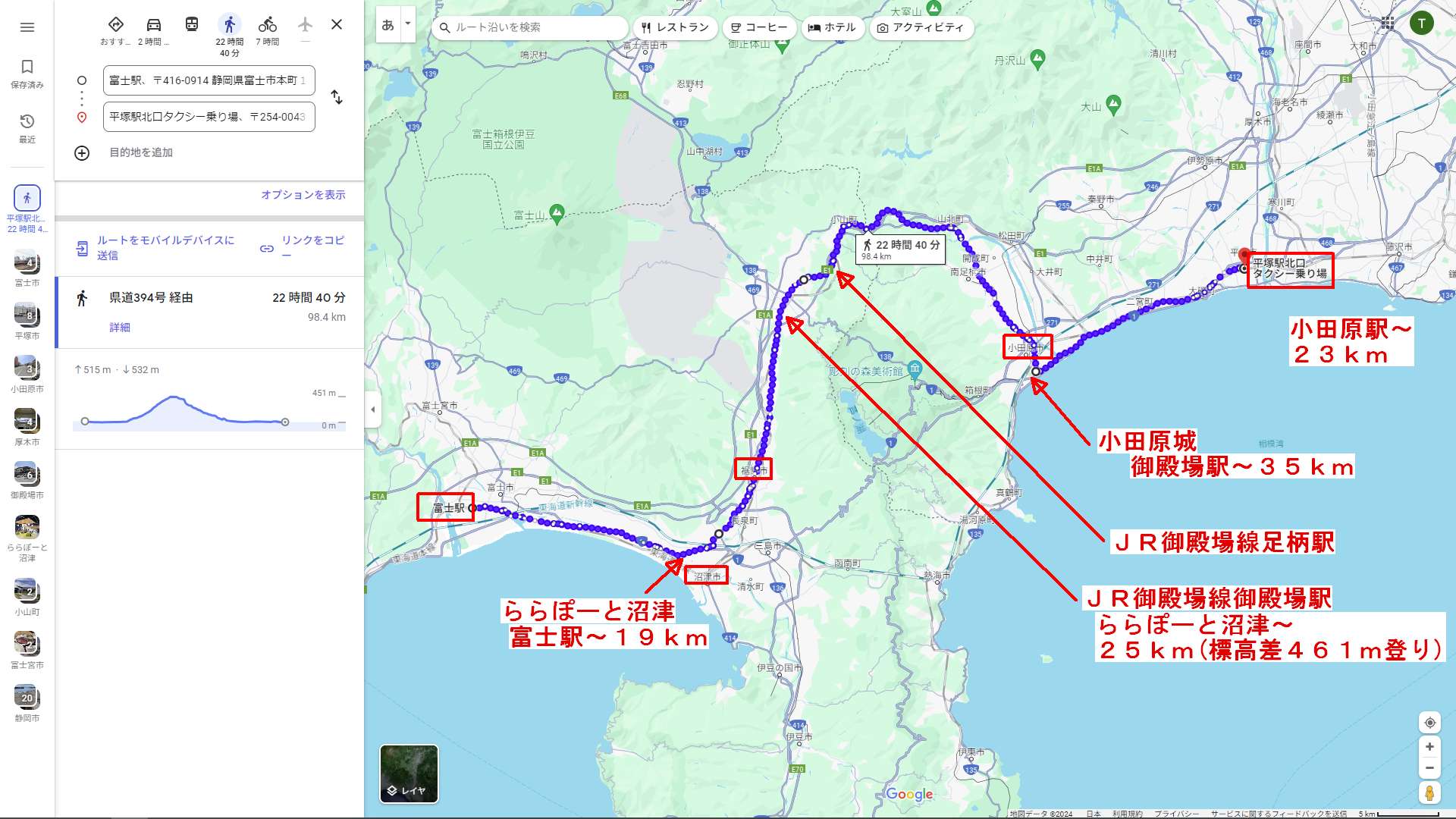Open recent item 小山町
The width and height of the screenshot is (1456, 819).
click(x=27, y=598)
